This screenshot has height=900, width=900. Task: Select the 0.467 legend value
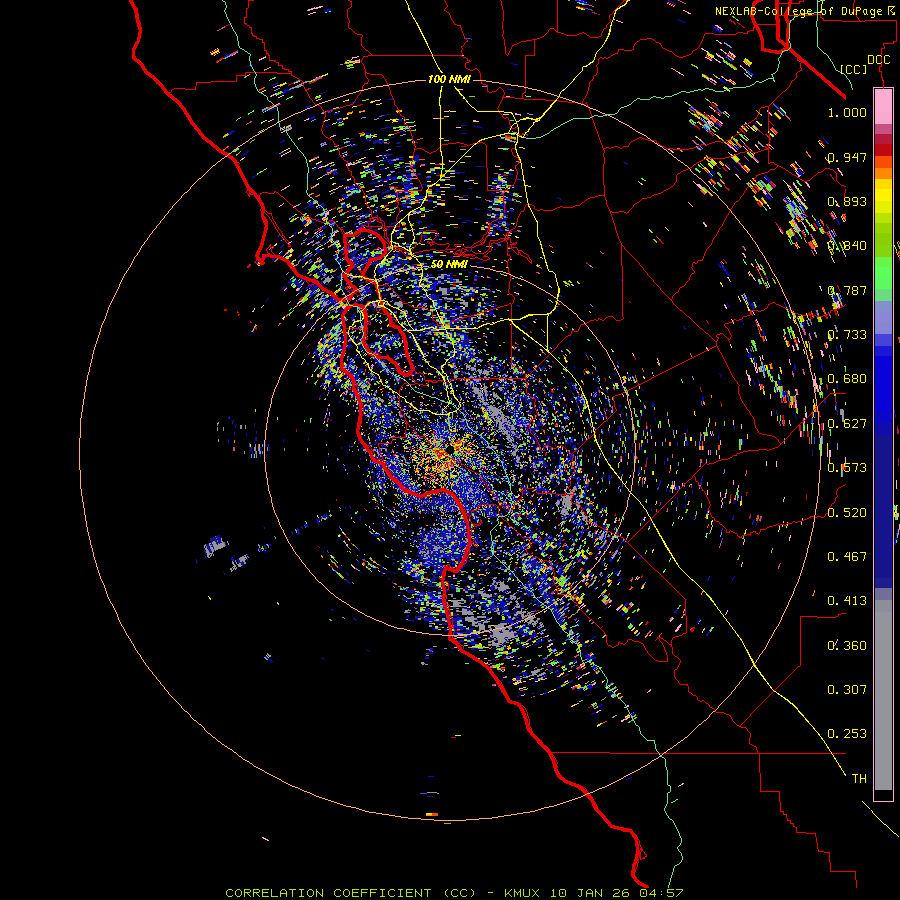pos(847,557)
